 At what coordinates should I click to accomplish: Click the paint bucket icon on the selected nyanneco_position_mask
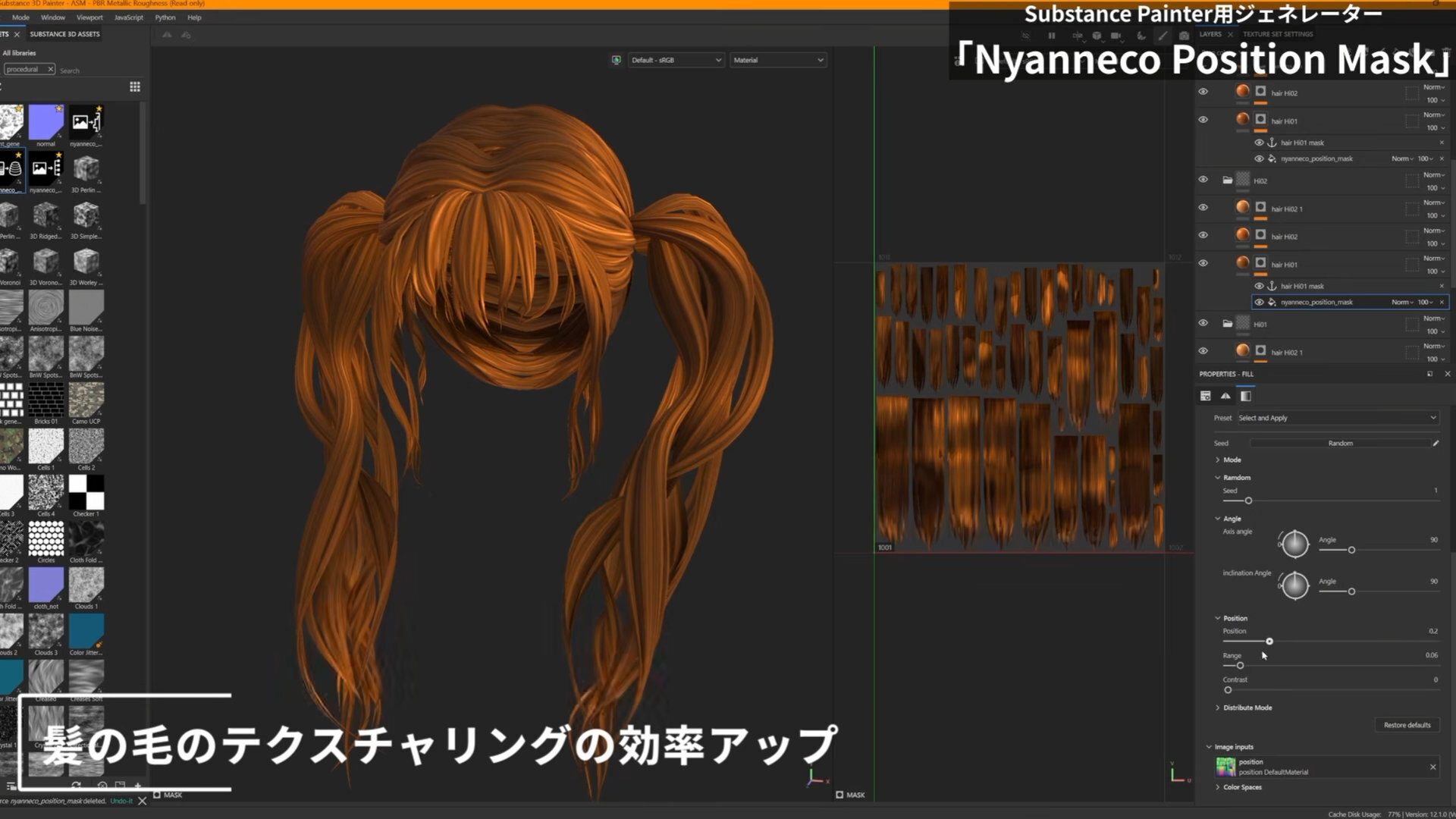pos(1272,302)
